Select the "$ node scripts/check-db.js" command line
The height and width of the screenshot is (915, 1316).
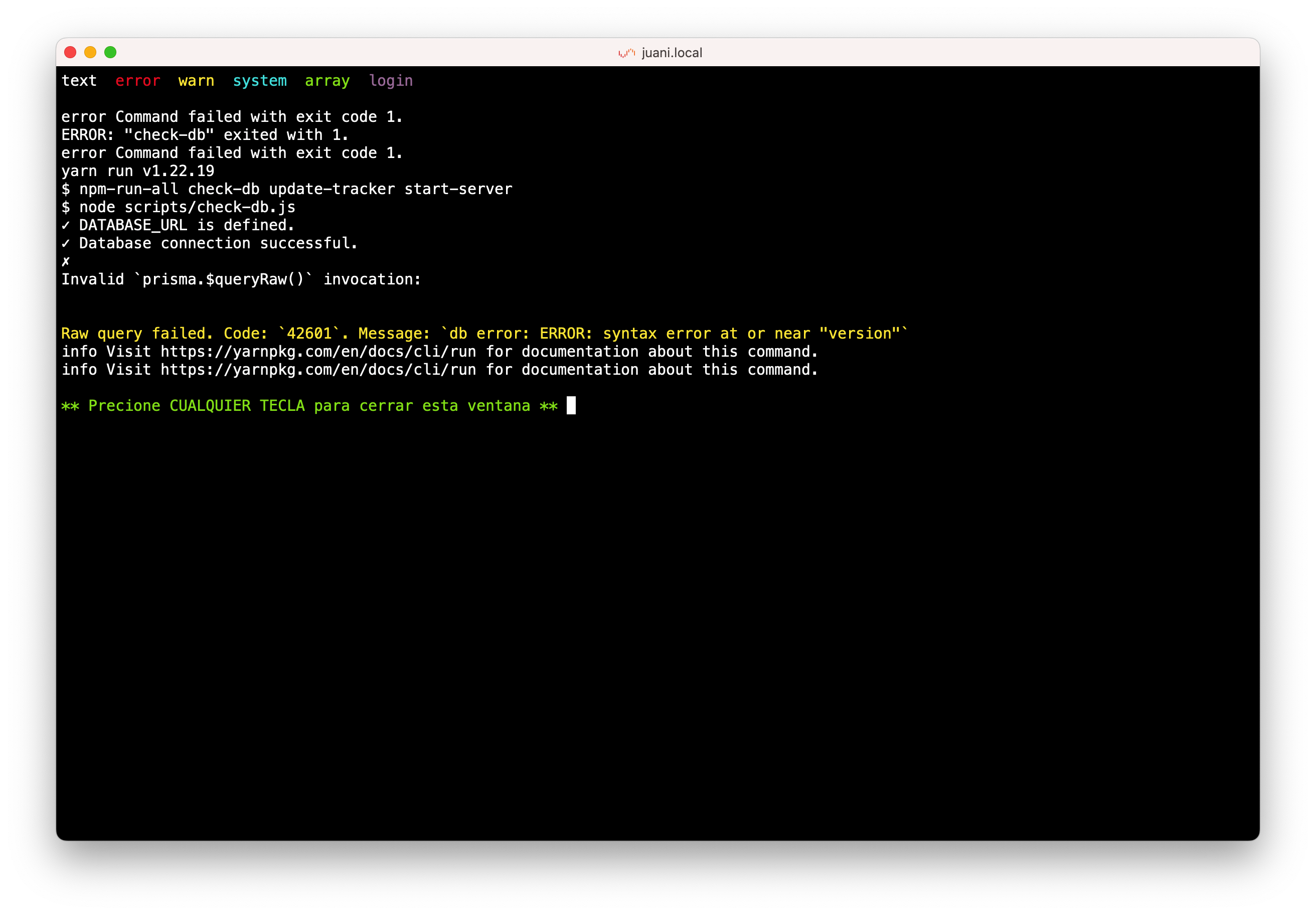[179, 207]
